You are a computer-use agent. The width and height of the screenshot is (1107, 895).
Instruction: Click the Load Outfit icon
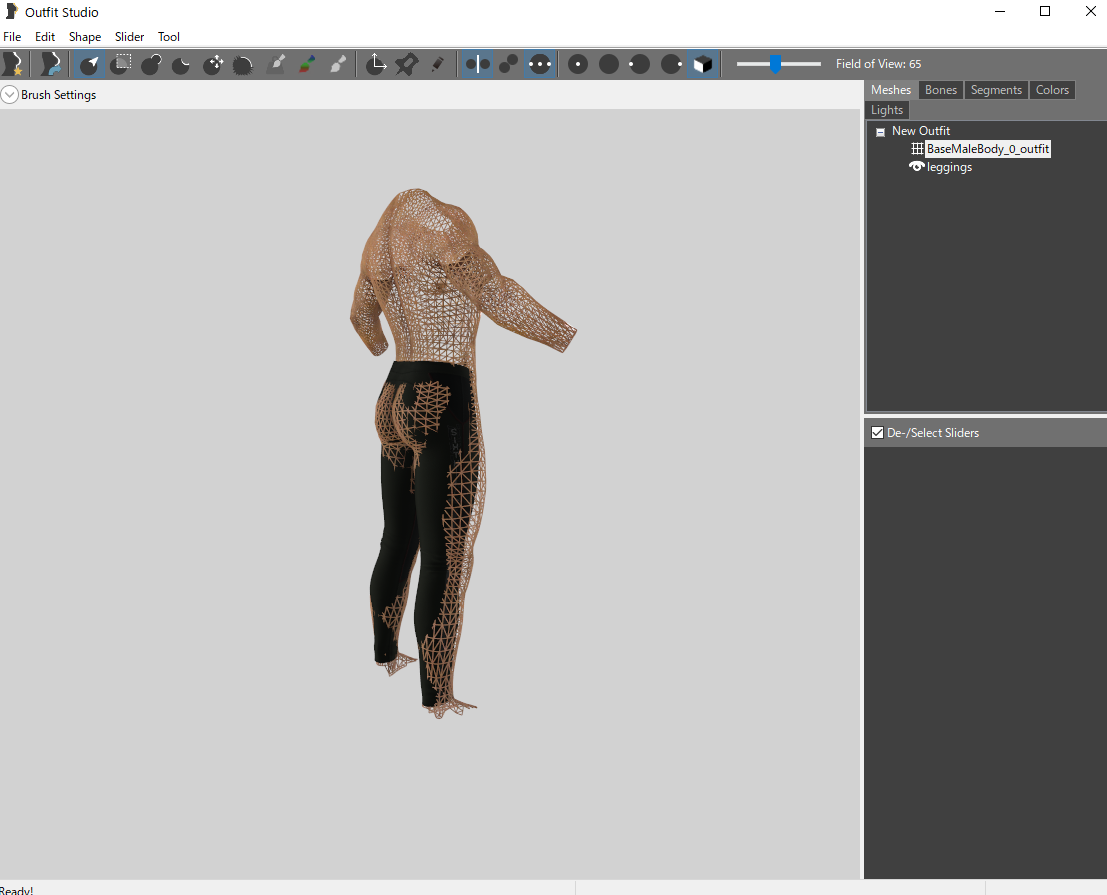pyautogui.click(x=50, y=64)
